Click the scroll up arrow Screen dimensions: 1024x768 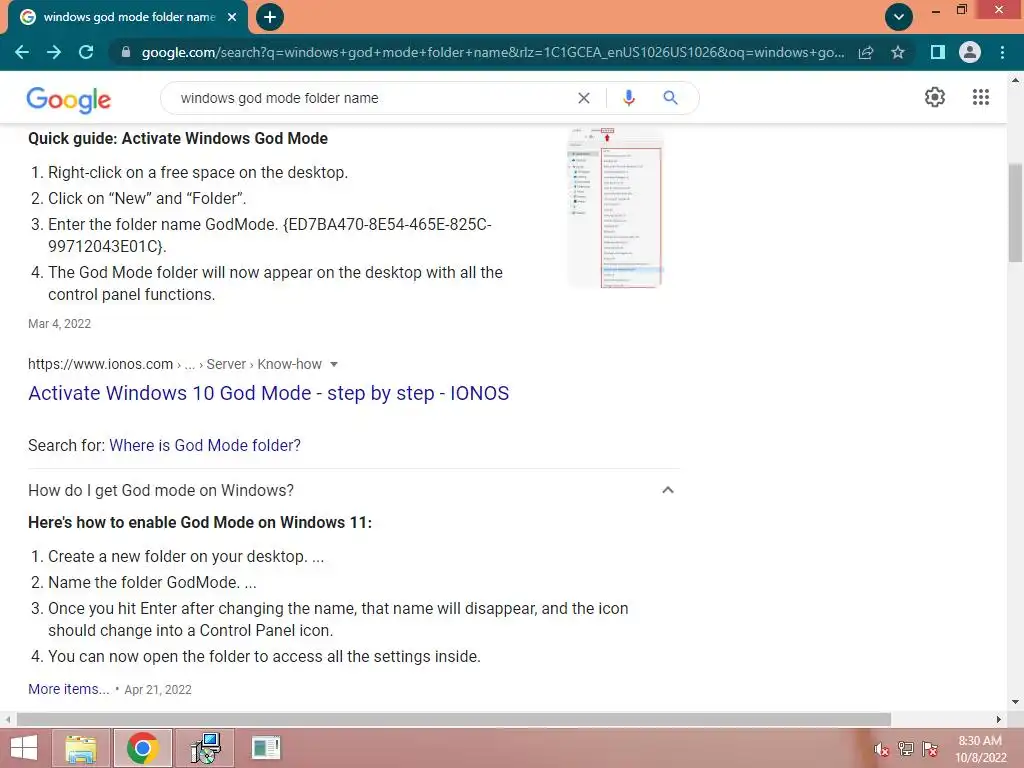click(1015, 81)
